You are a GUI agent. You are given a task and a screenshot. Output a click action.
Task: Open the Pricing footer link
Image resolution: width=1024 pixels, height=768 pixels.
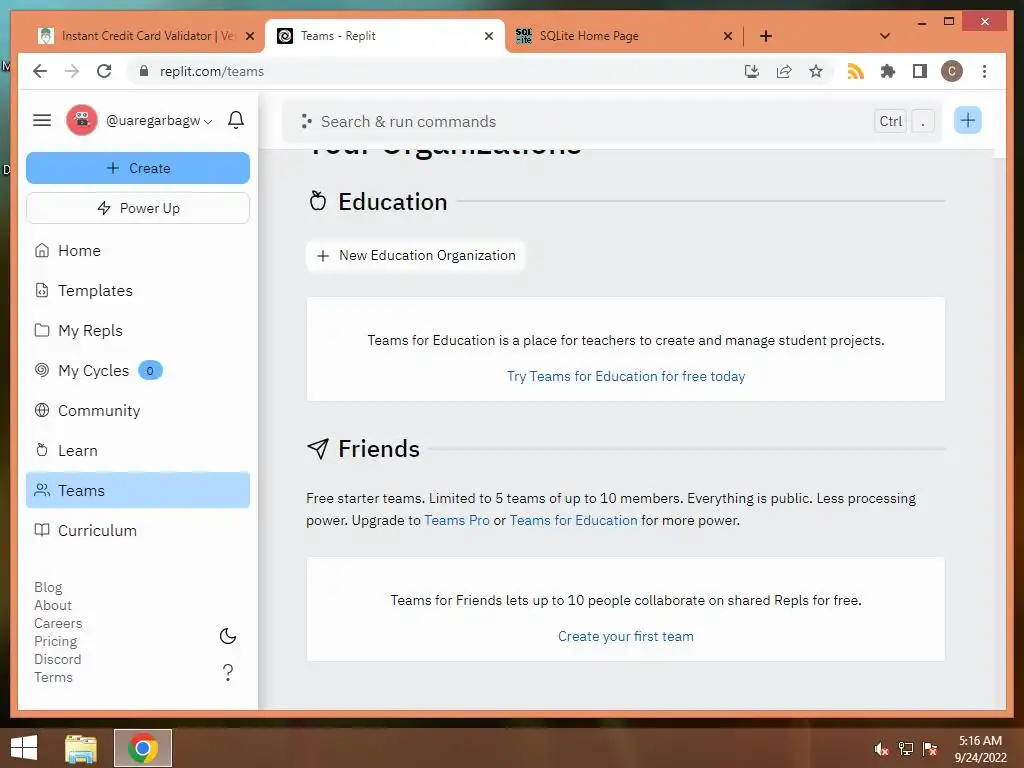coord(56,641)
